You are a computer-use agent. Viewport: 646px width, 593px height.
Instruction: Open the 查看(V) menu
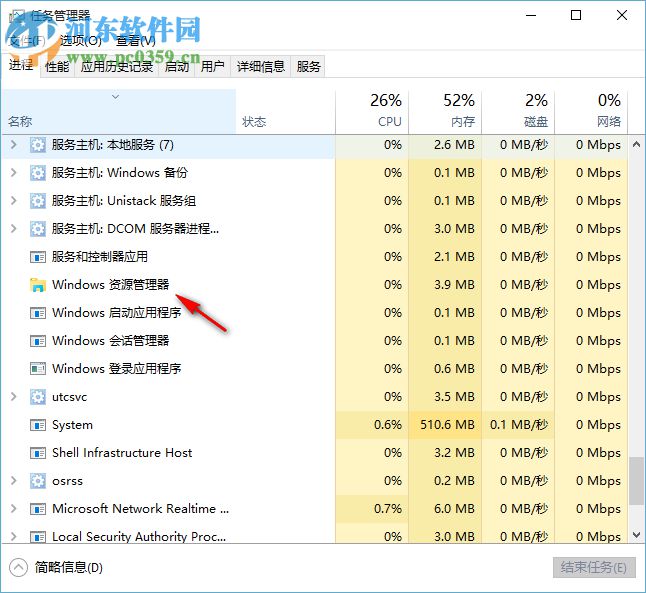tap(136, 41)
